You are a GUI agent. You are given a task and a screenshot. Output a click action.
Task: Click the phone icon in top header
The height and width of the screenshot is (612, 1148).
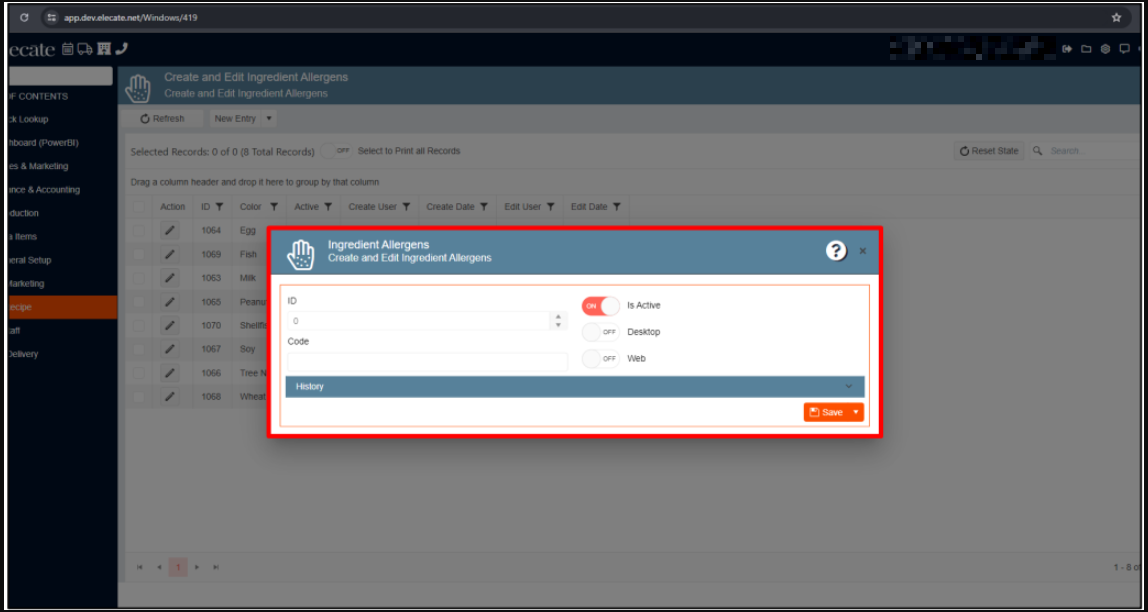[x=121, y=49]
